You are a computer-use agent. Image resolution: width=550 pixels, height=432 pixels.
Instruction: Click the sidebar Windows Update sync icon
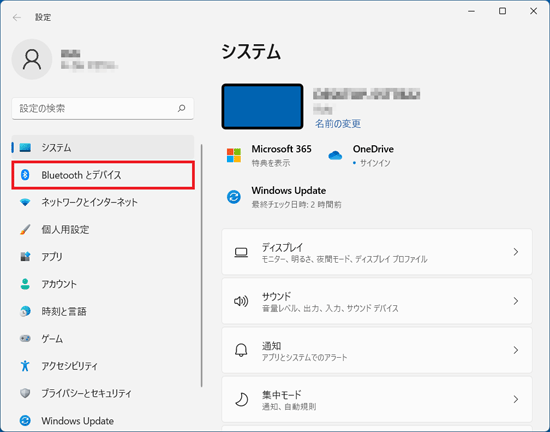25,420
